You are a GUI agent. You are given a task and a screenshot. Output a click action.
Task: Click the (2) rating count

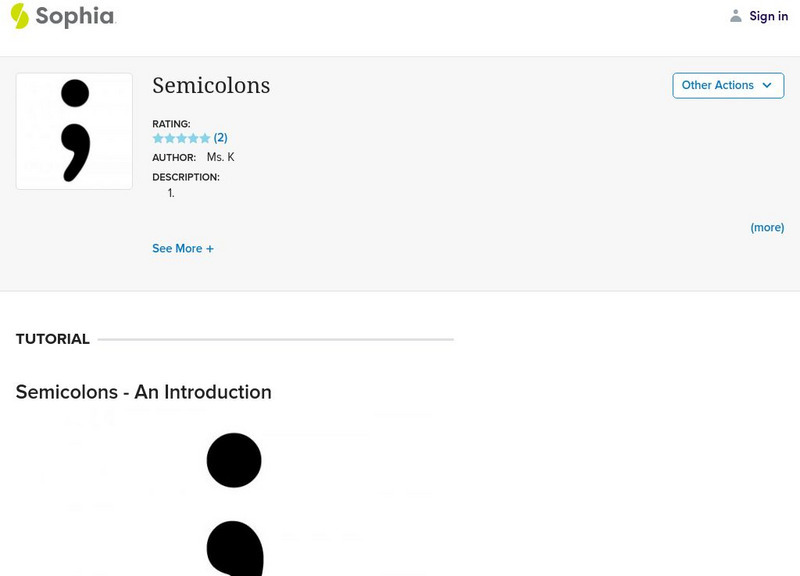point(221,138)
